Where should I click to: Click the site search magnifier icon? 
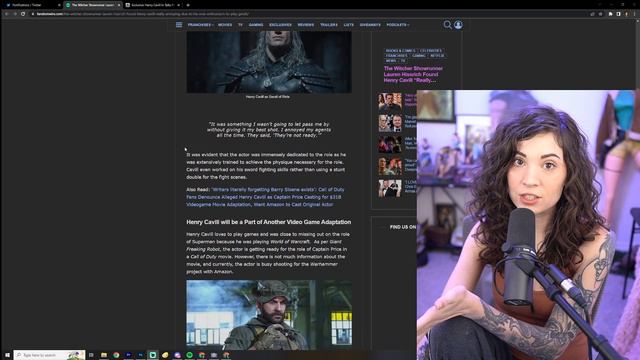447,25
